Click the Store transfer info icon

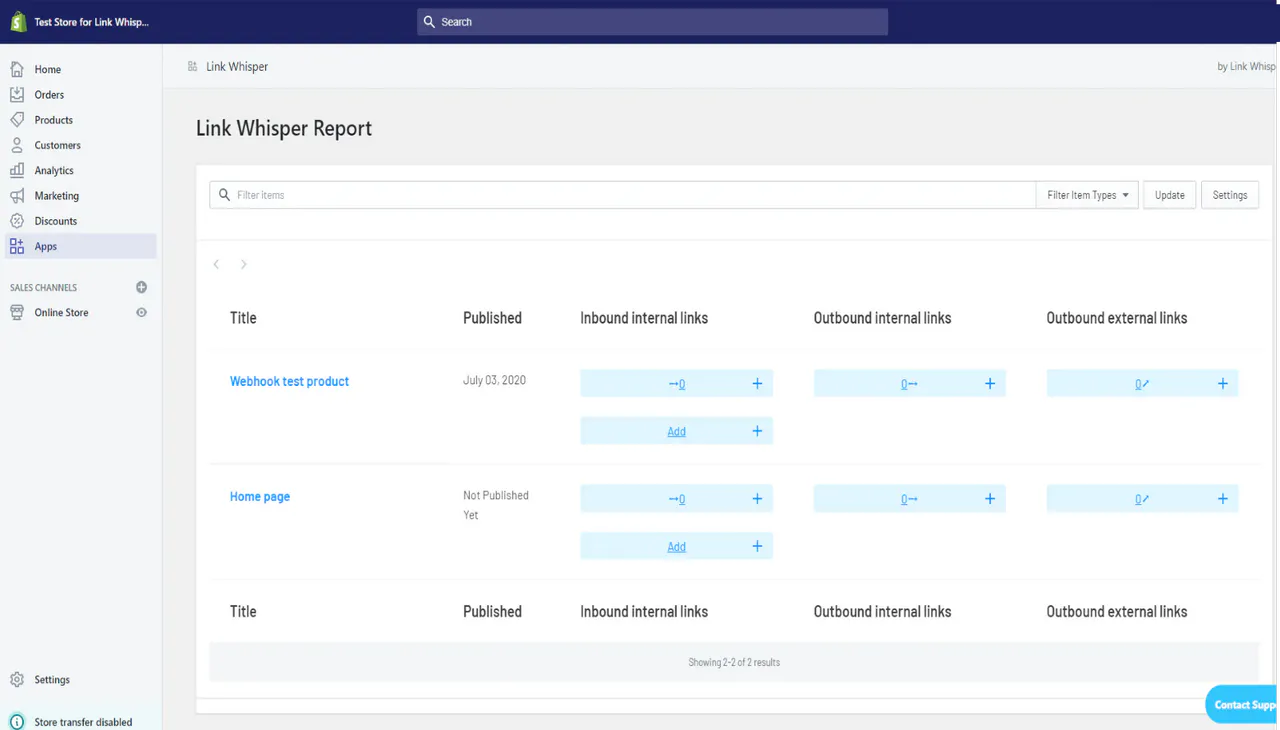[17, 722]
